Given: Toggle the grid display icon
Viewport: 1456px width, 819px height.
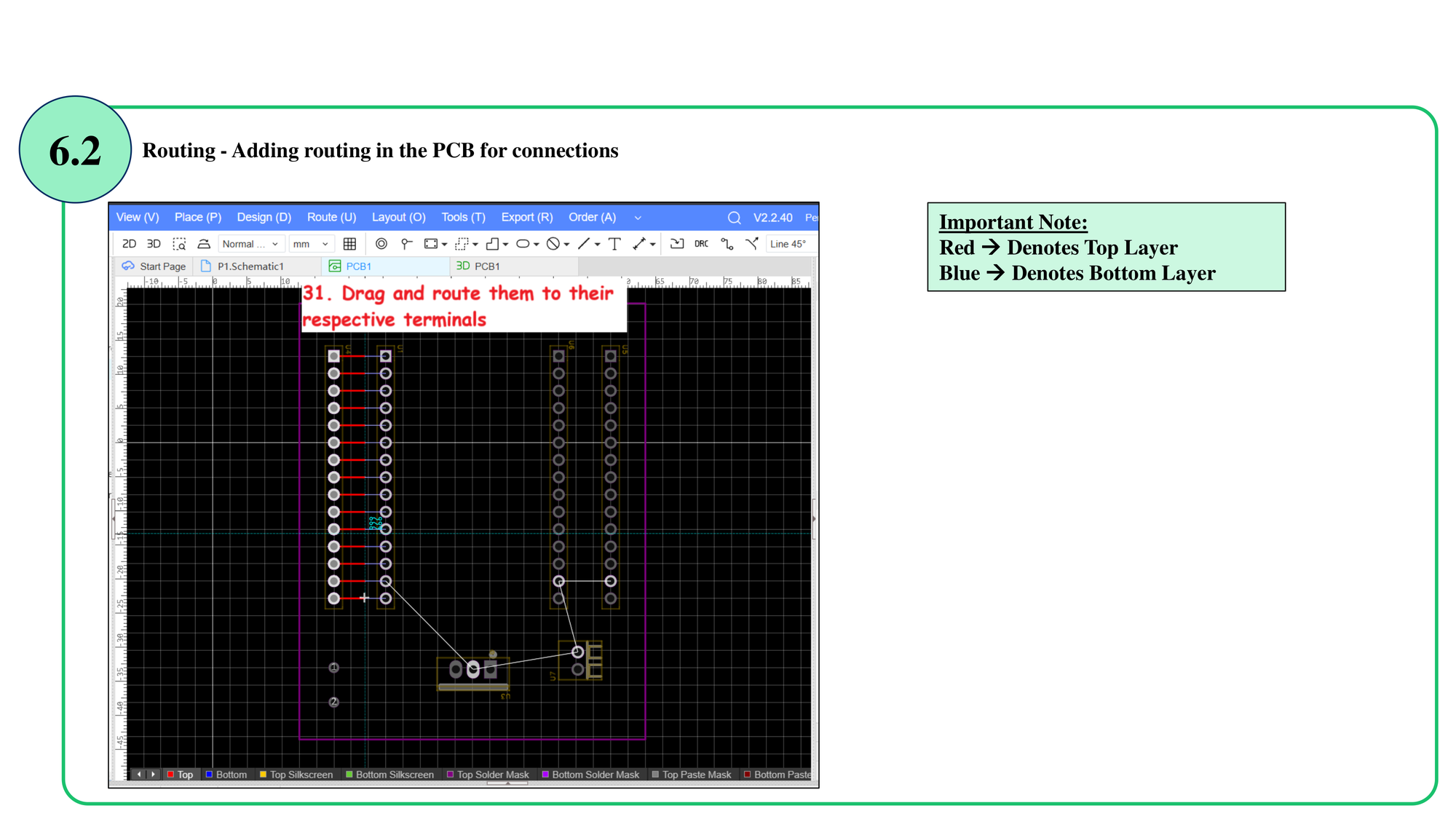Looking at the screenshot, I should click(349, 244).
